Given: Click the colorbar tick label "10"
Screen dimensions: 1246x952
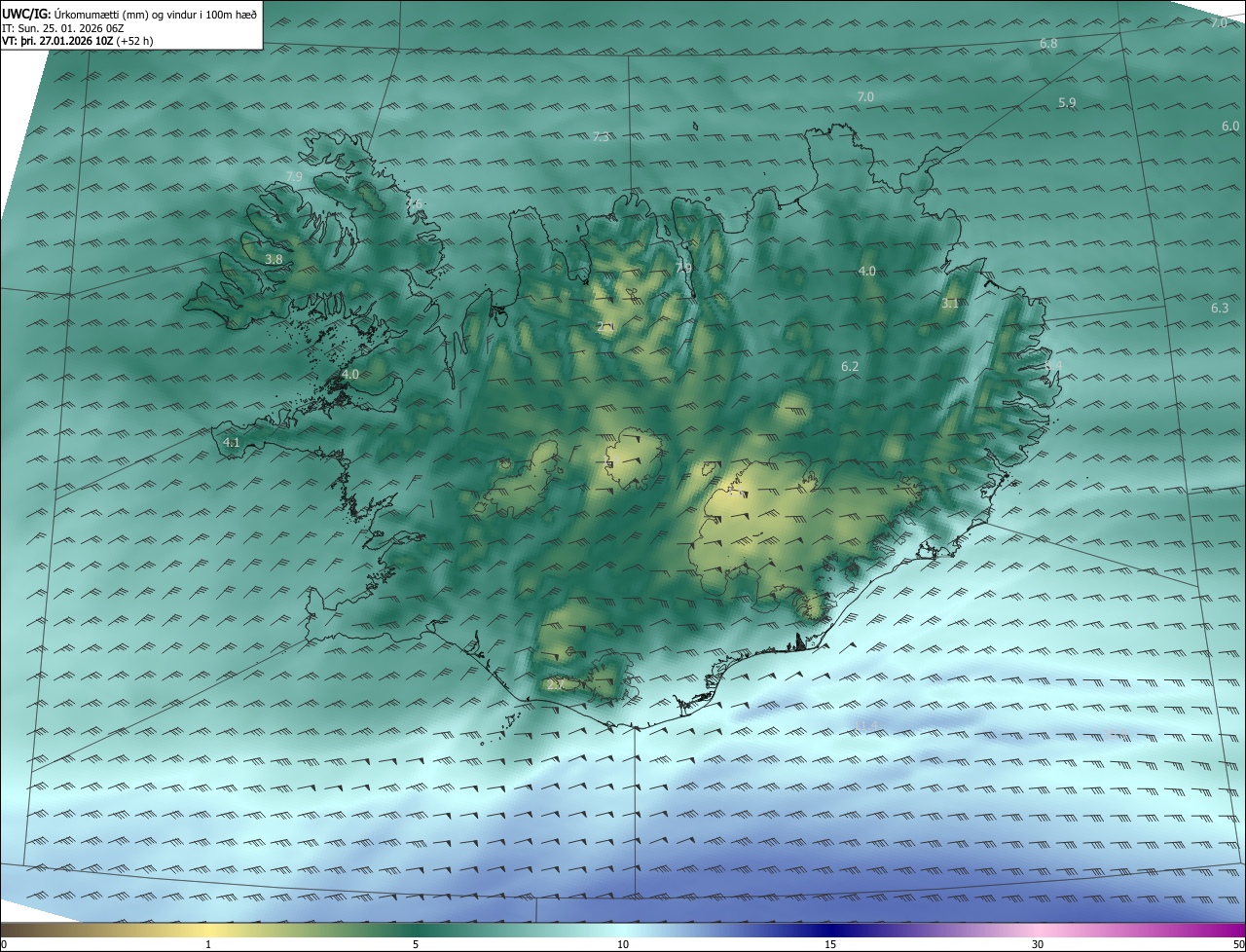Looking at the screenshot, I should click(x=623, y=944).
